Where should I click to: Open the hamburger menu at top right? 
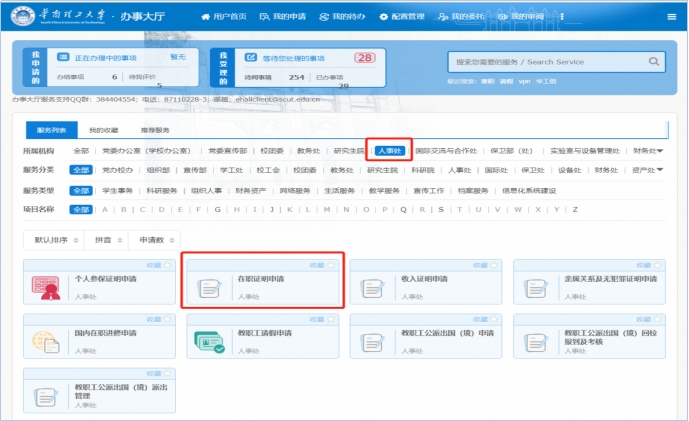click(x=672, y=17)
